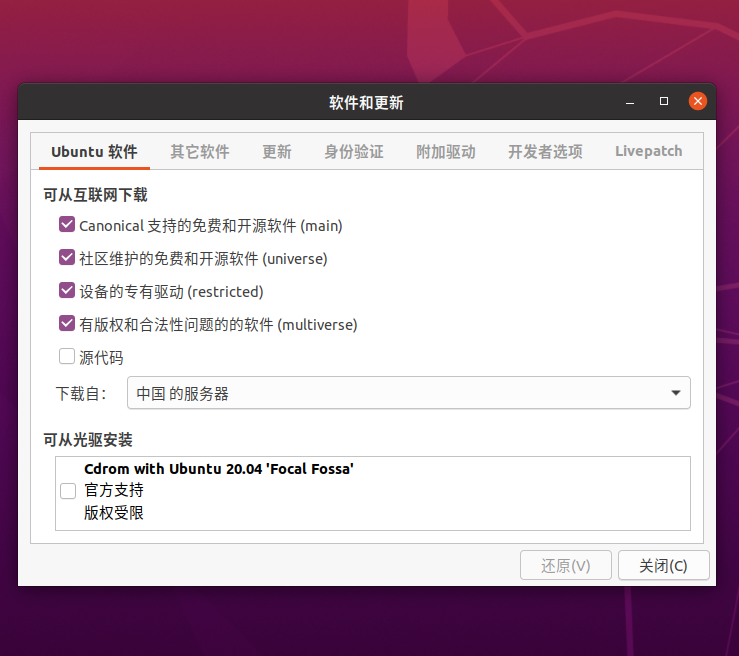Click the 软件和更新 window title
The image size is (739, 656).
tap(366, 103)
